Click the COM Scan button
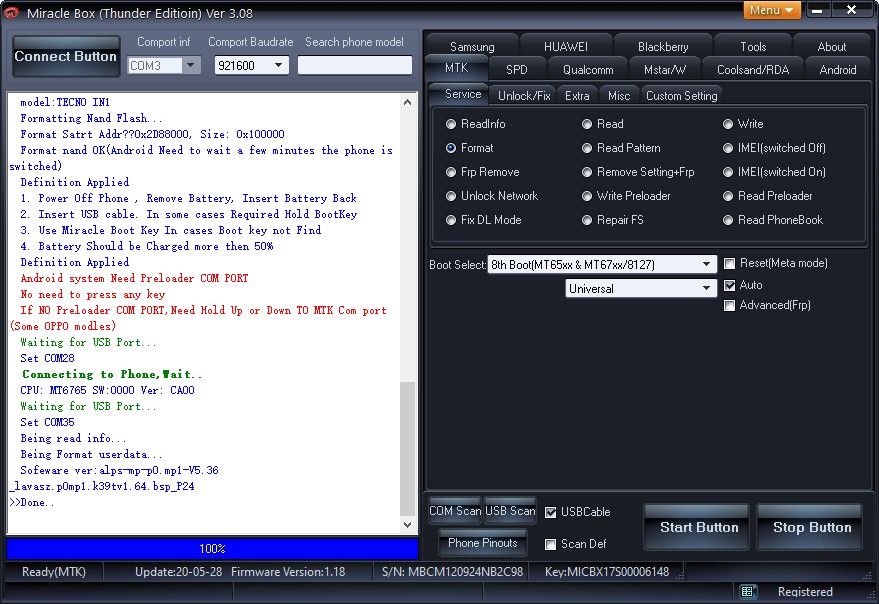The image size is (879, 604). 455,511
